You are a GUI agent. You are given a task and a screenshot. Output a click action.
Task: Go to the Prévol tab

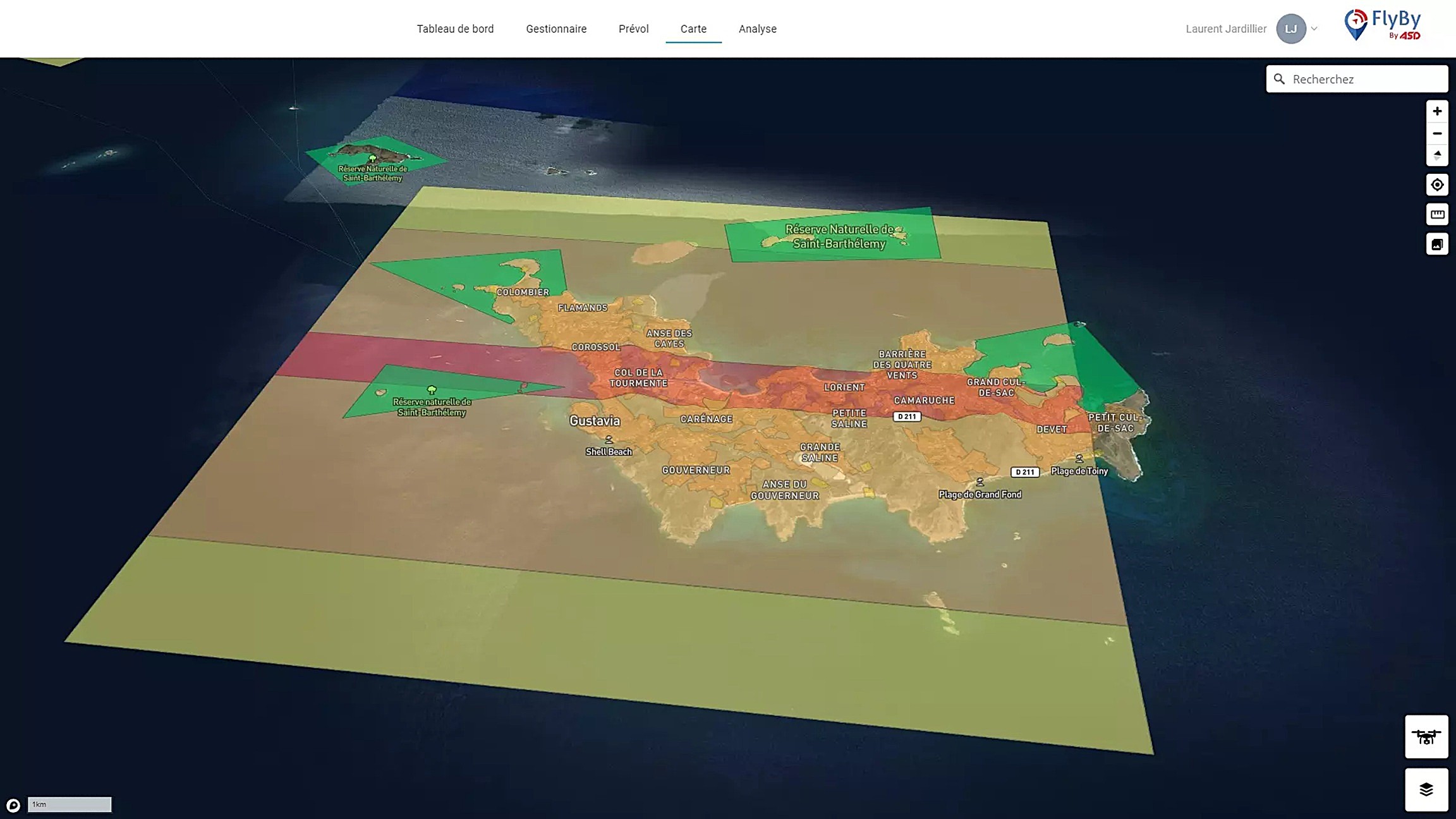pos(633,29)
